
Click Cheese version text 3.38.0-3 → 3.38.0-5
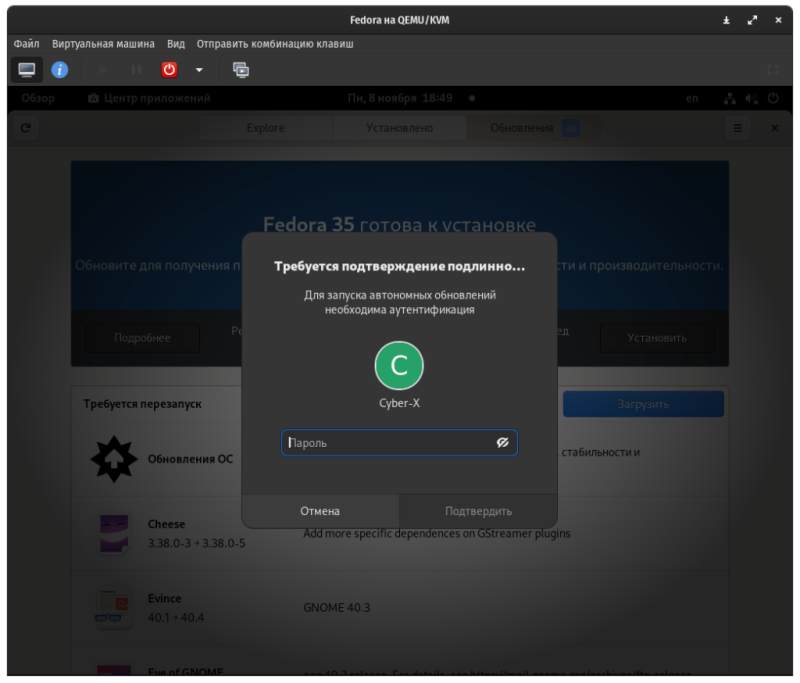[196, 543]
